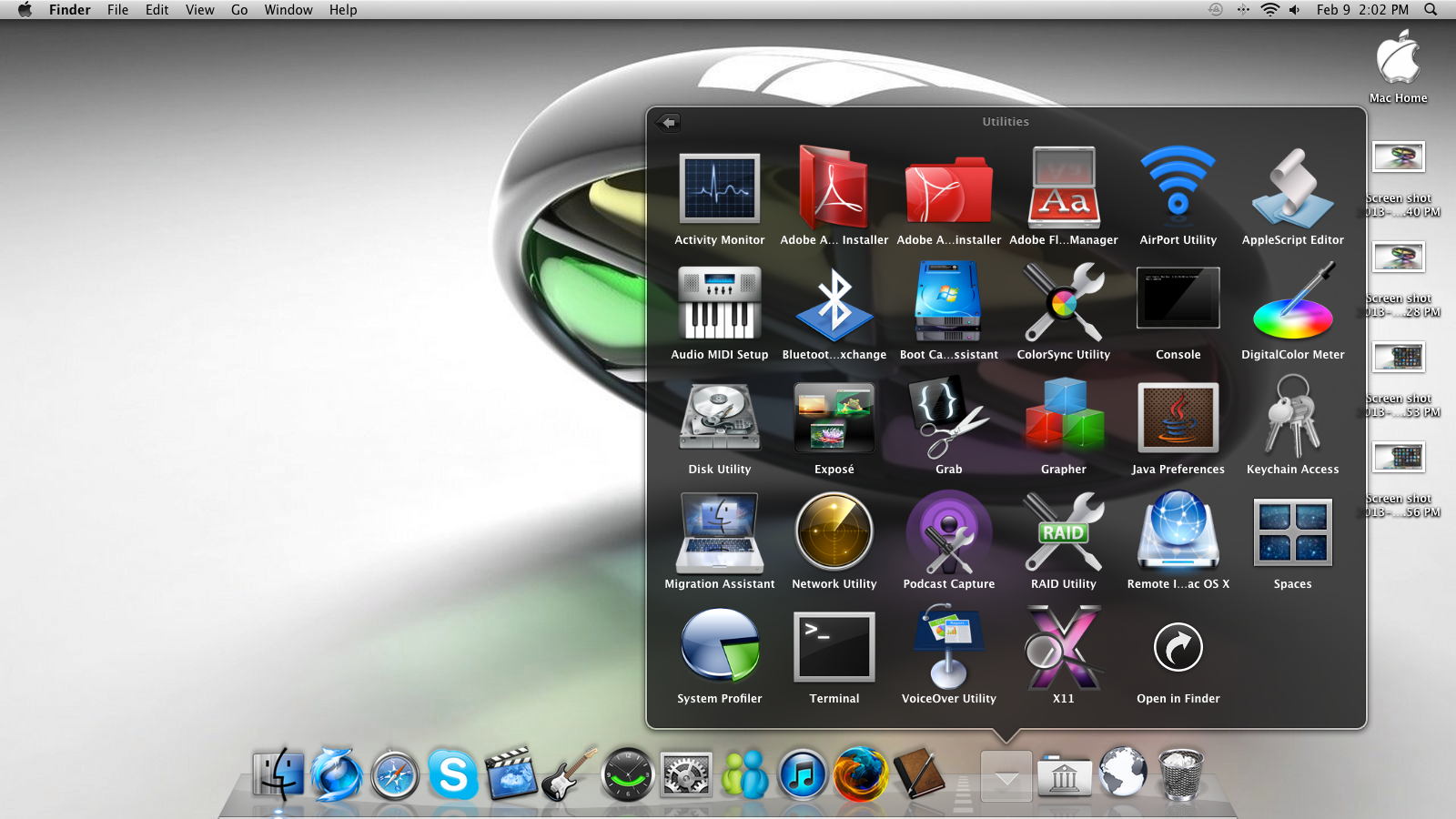Open the Trash in the Dock

click(1180, 774)
